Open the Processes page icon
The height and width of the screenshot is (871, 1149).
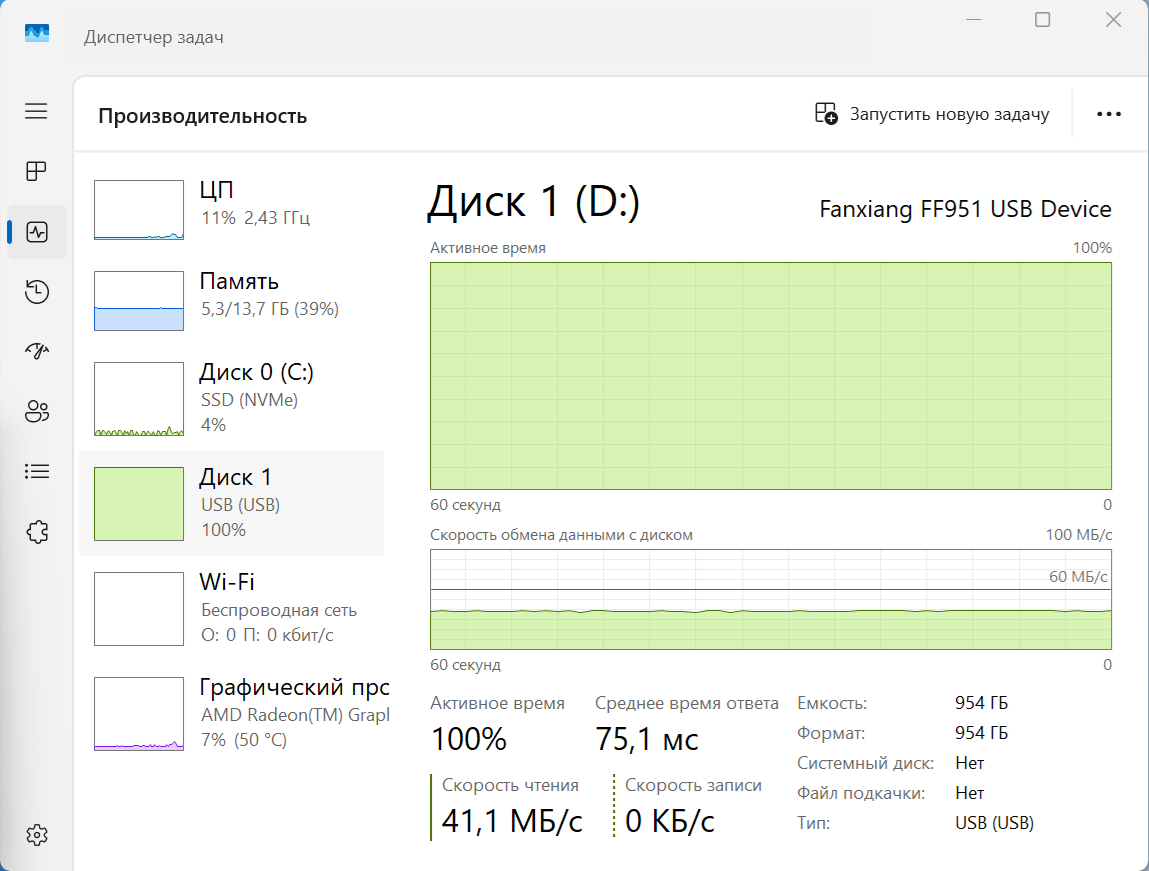tap(36, 172)
